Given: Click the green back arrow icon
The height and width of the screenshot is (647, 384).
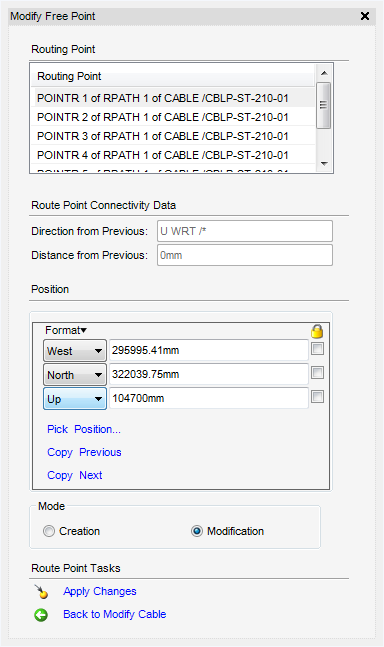Looking at the screenshot, I should click(x=41, y=615).
